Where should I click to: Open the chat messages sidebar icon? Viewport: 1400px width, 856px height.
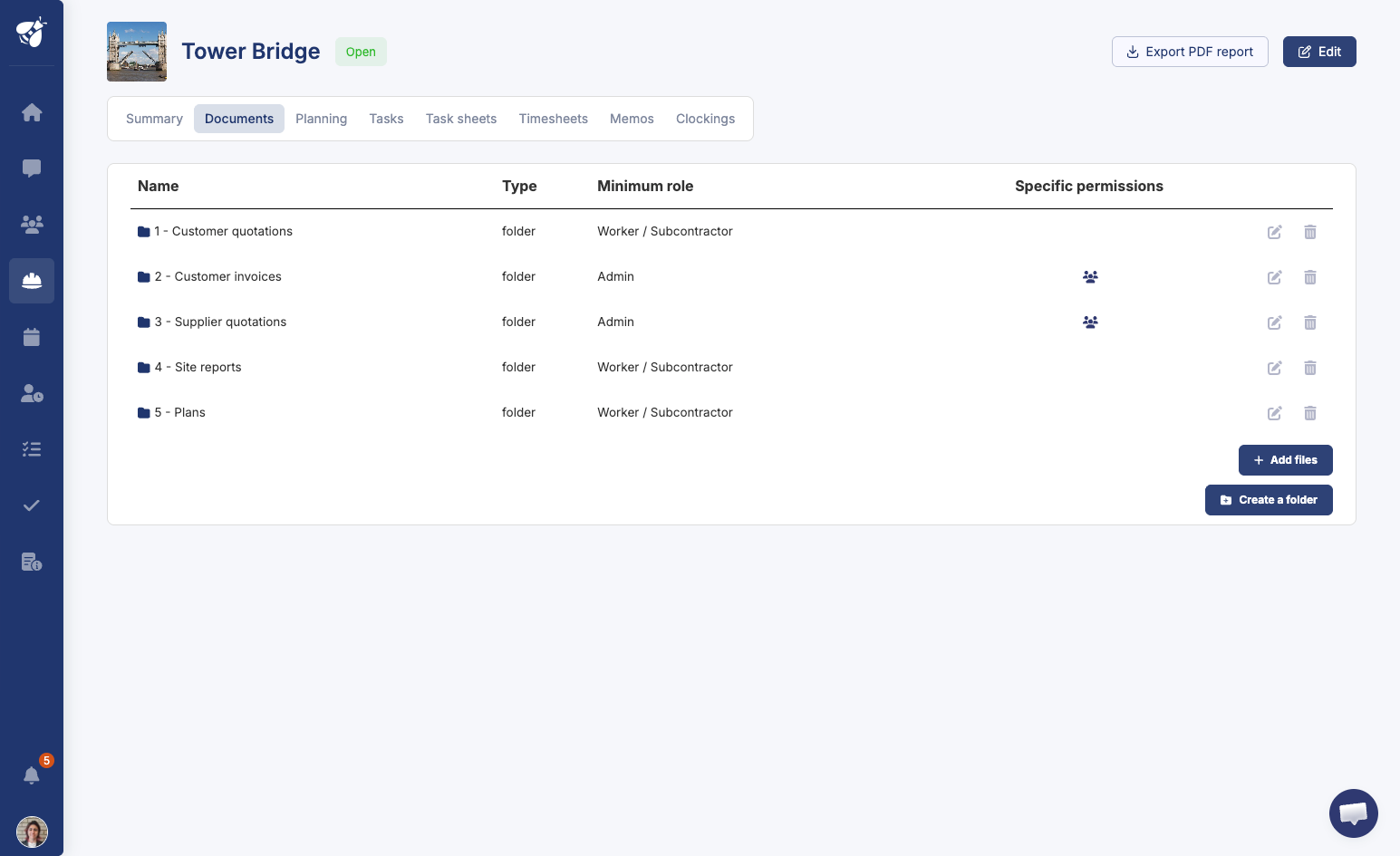(x=32, y=168)
